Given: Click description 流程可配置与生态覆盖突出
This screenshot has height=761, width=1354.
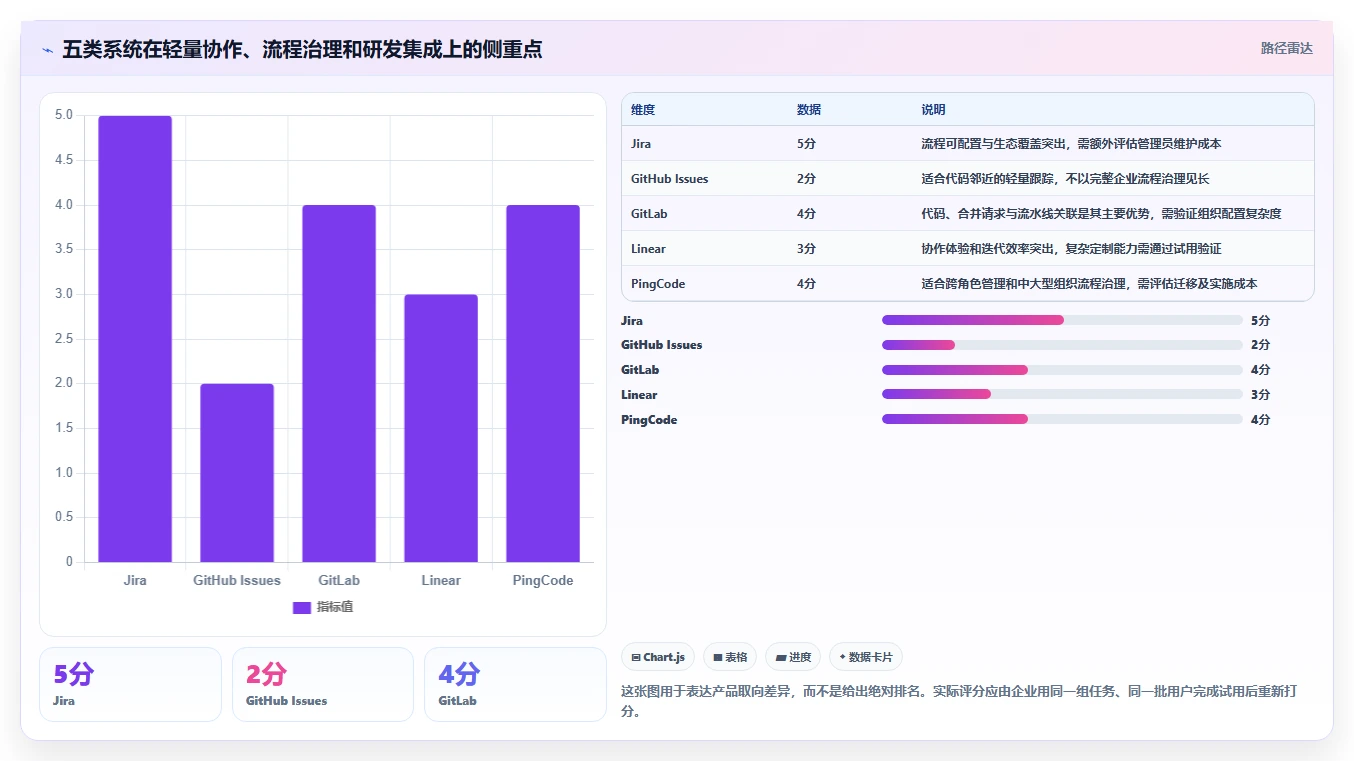Looking at the screenshot, I should [x=1071, y=144].
